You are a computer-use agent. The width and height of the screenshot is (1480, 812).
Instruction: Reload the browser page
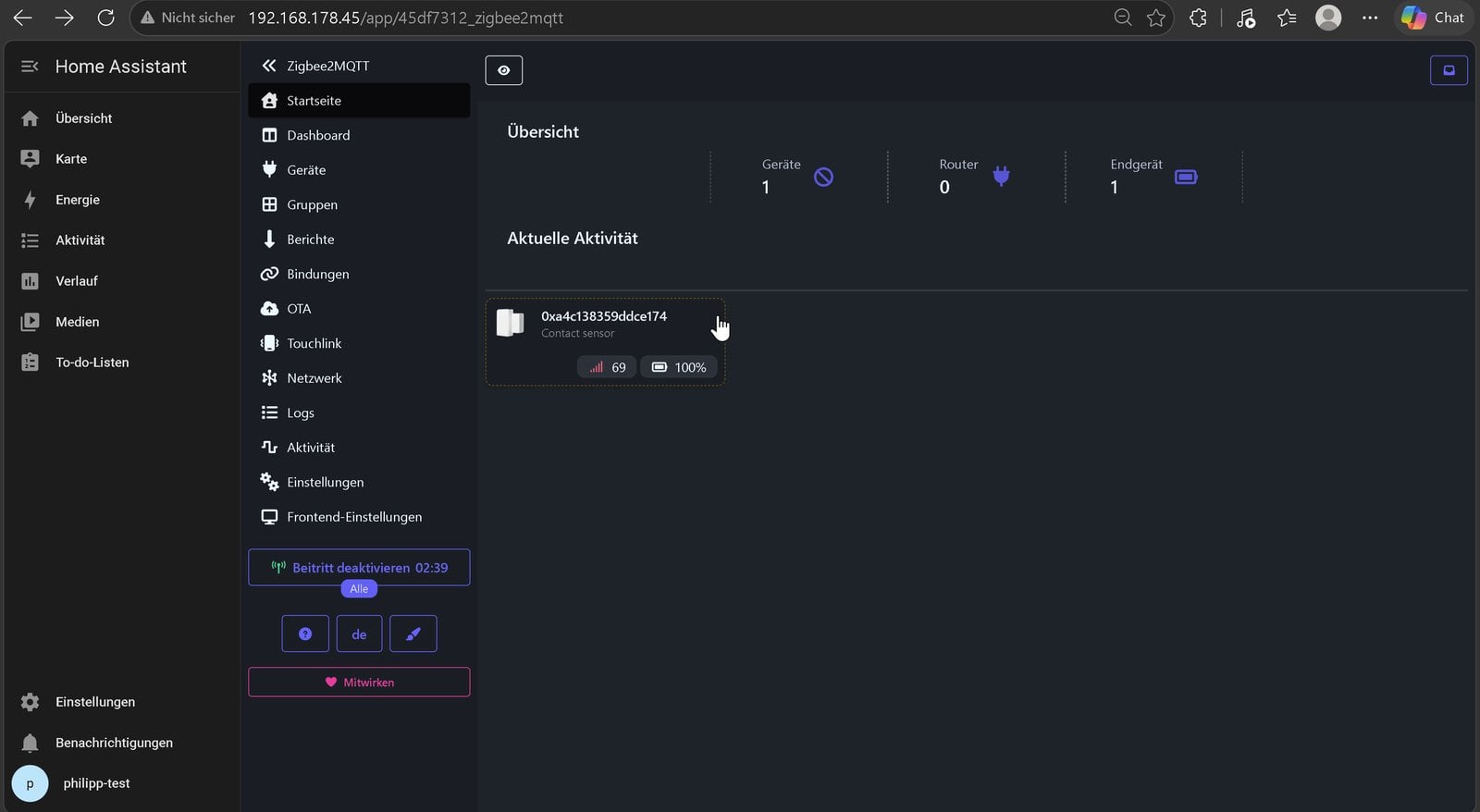[x=105, y=18]
